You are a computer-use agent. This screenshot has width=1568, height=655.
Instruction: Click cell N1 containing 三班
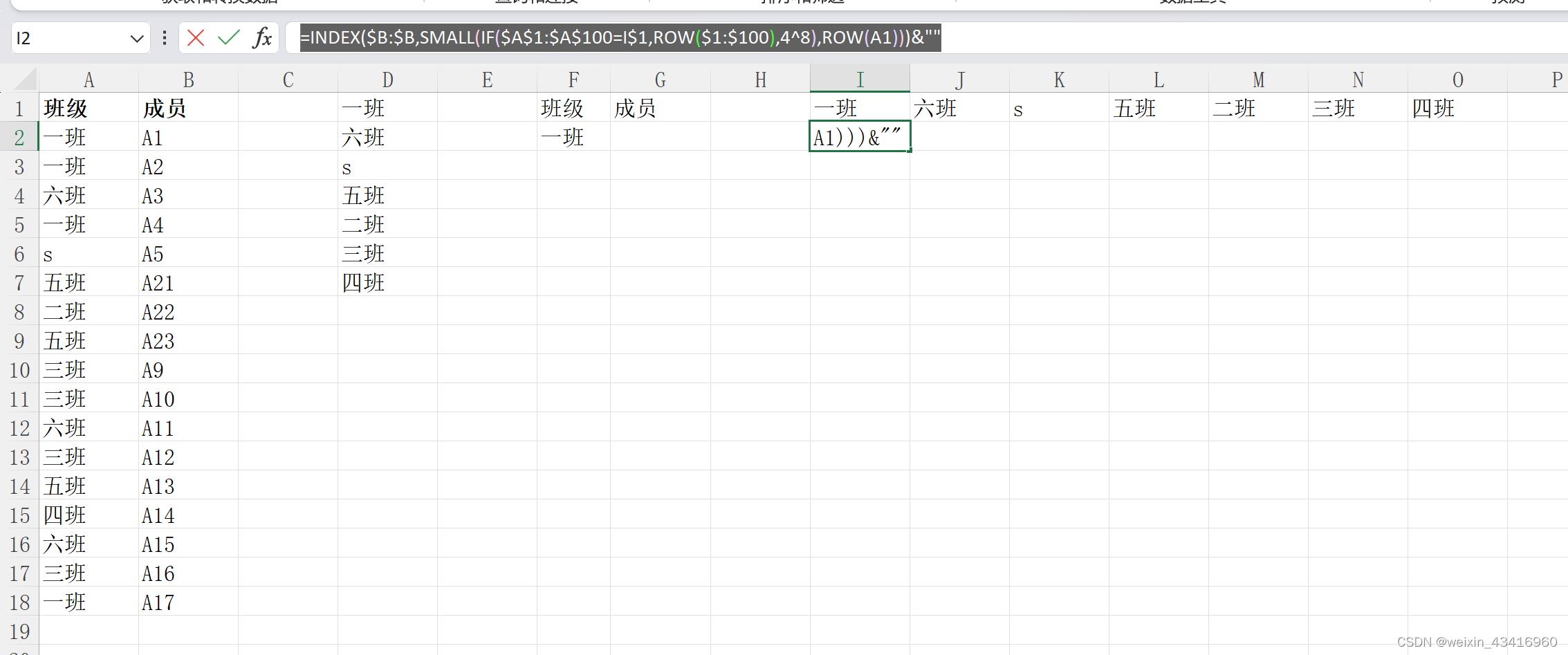tap(1358, 108)
